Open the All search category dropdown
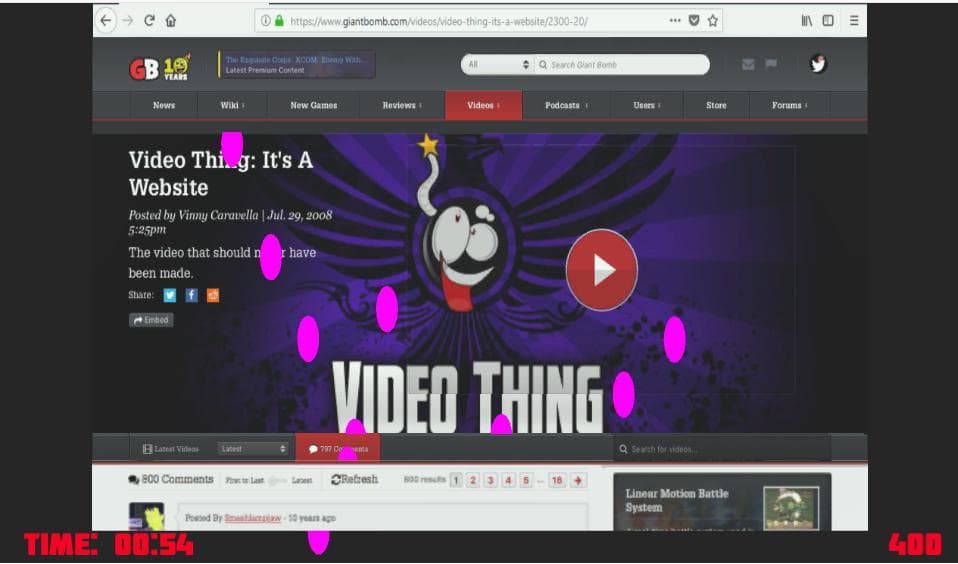958x564 pixels. coord(498,64)
